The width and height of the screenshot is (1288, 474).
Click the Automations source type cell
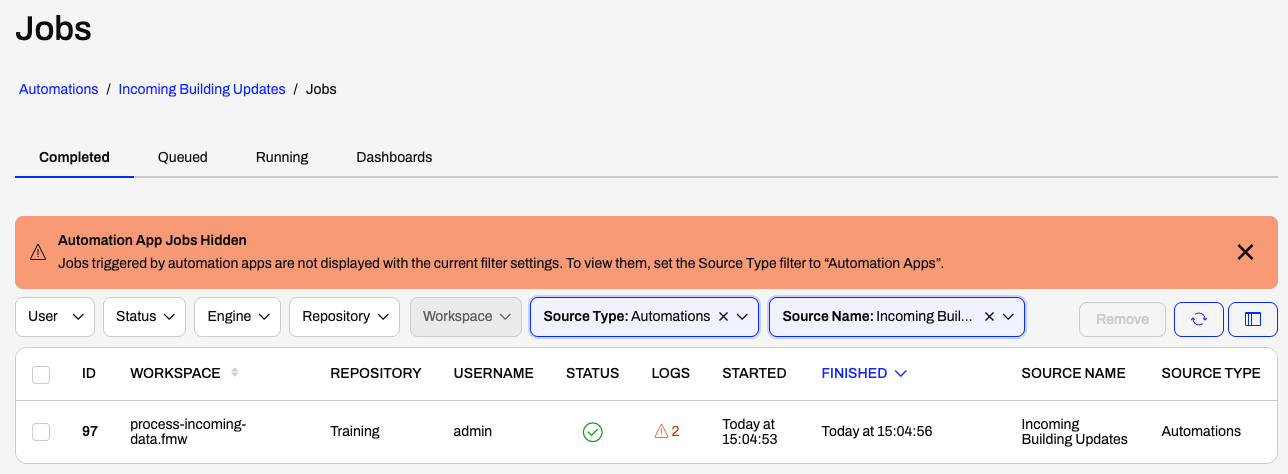(x=1201, y=432)
